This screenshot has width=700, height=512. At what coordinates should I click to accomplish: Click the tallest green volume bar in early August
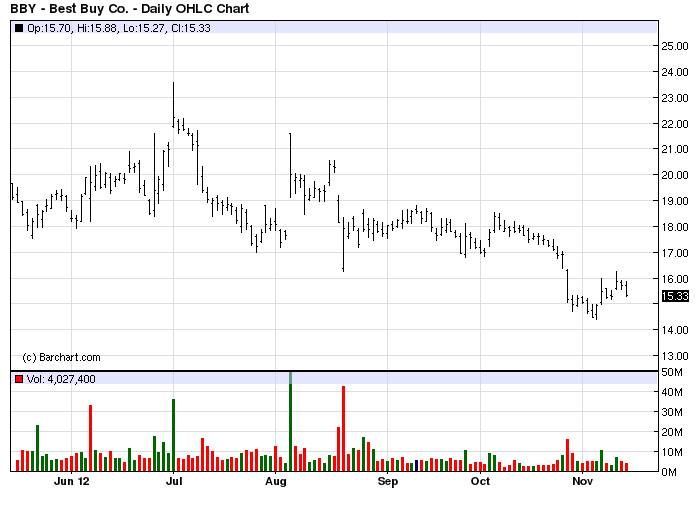point(290,422)
